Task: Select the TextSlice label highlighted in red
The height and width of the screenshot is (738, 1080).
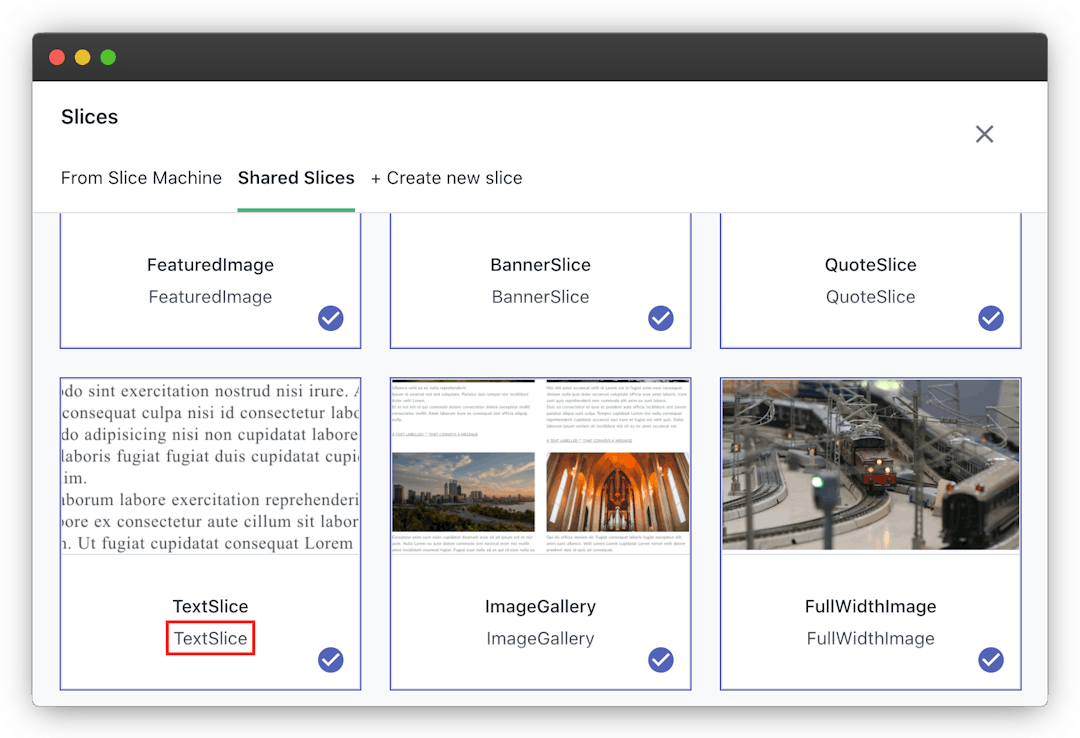Action: [210, 637]
